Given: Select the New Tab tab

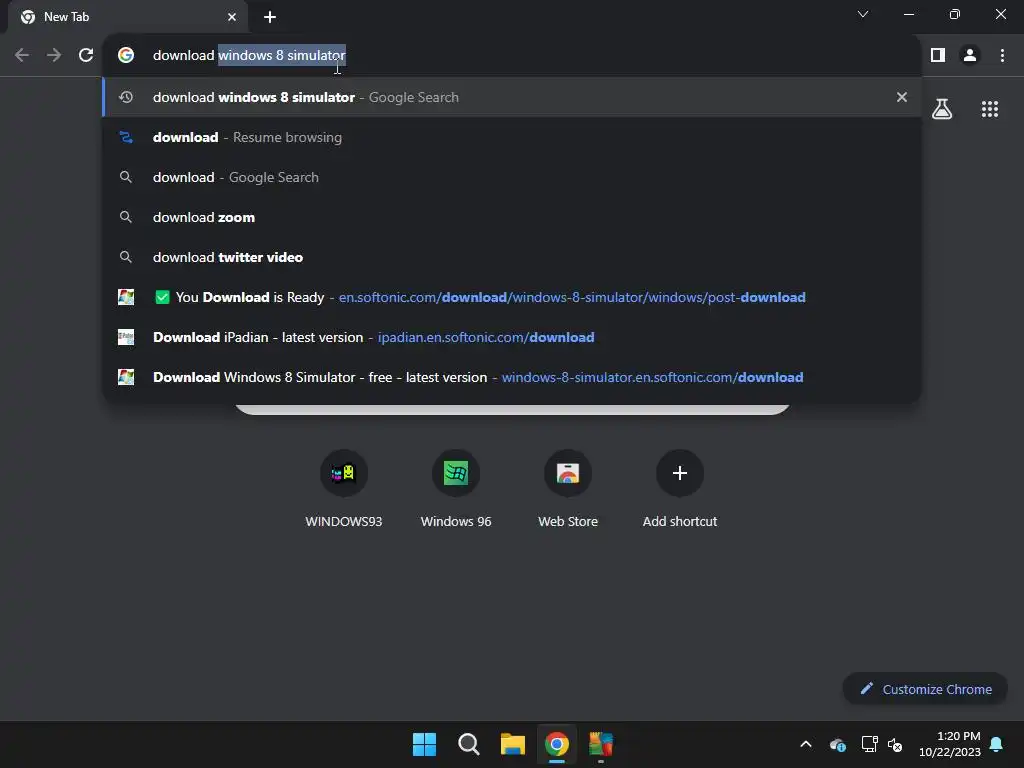Looking at the screenshot, I should click(x=128, y=17).
